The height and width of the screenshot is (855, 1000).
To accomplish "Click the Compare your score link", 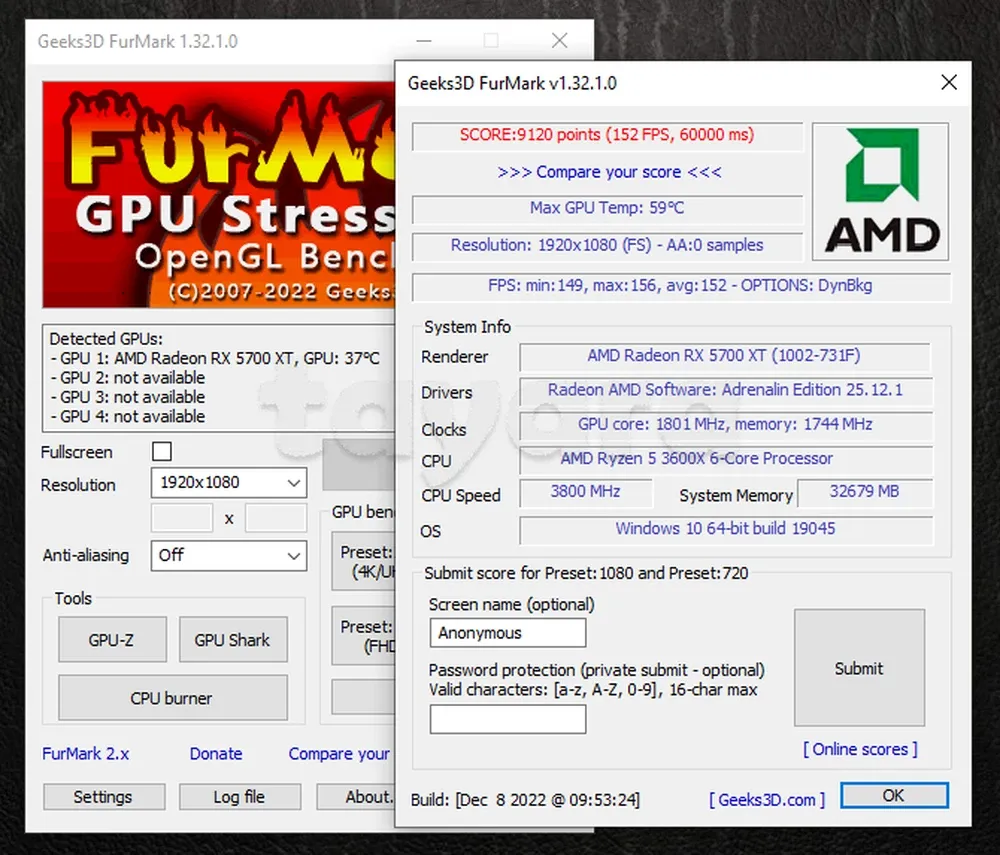I will pyautogui.click(x=609, y=172).
